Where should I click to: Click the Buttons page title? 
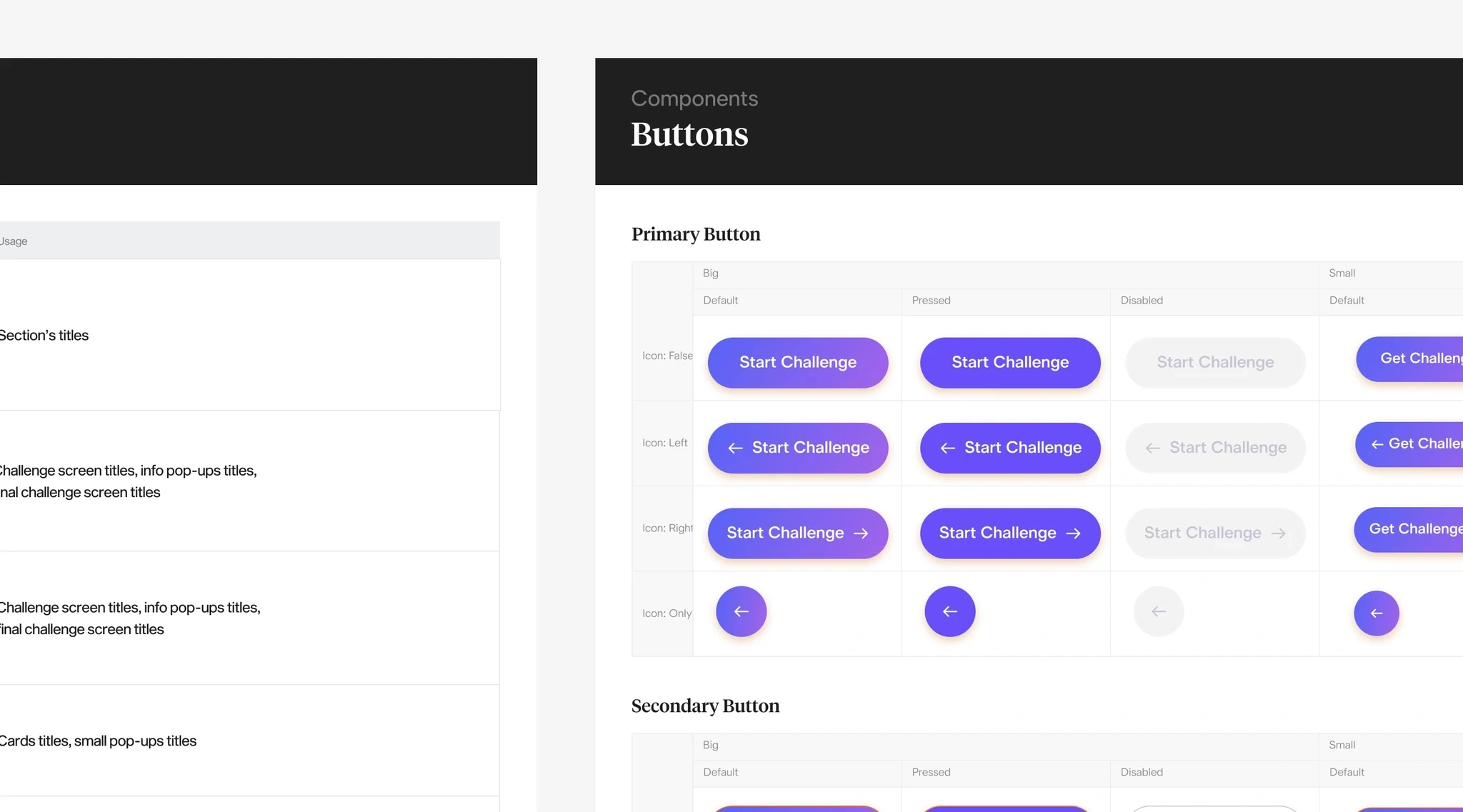(x=689, y=135)
